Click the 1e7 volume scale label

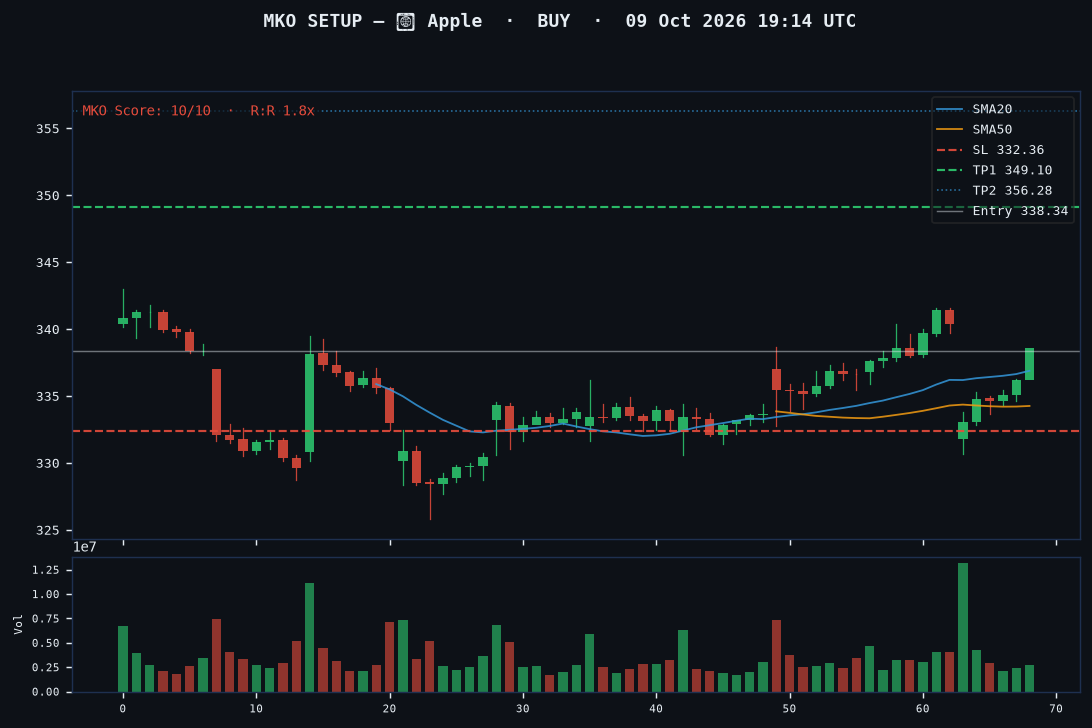click(85, 548)
